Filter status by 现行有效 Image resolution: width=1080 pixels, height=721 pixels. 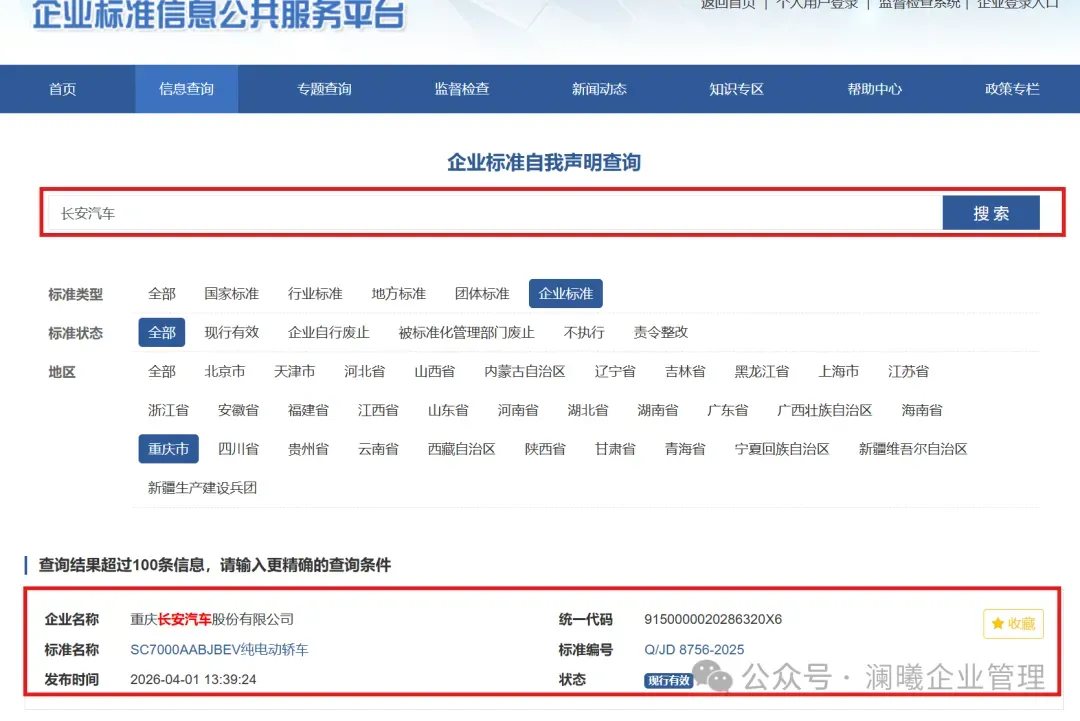(231, 333)
